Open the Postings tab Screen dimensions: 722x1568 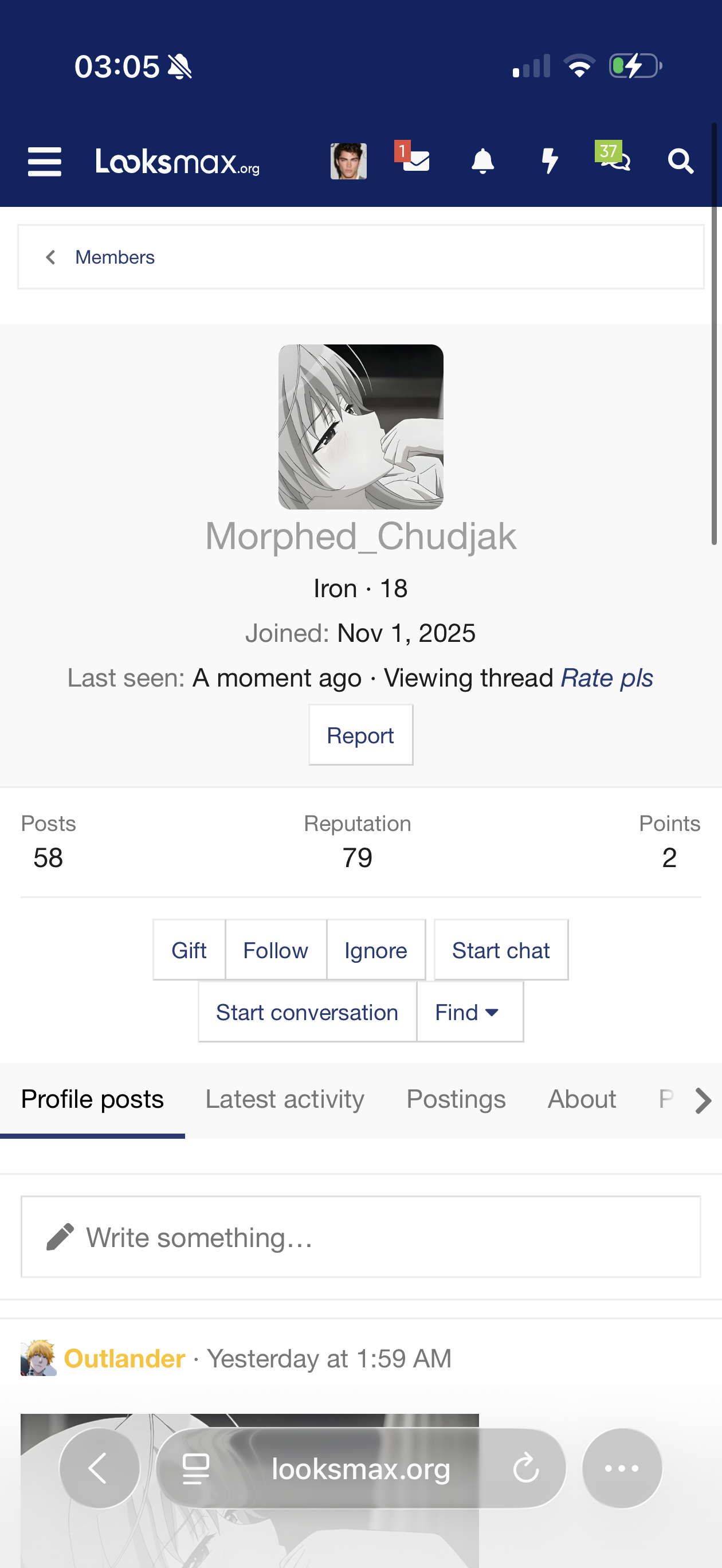pyautogui.click(x=456, y=1099)
